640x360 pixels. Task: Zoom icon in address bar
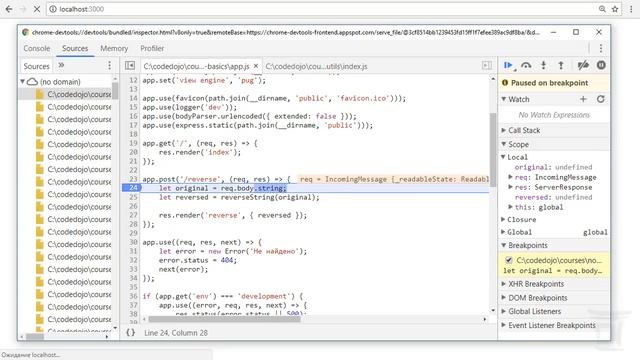(602, 9)
